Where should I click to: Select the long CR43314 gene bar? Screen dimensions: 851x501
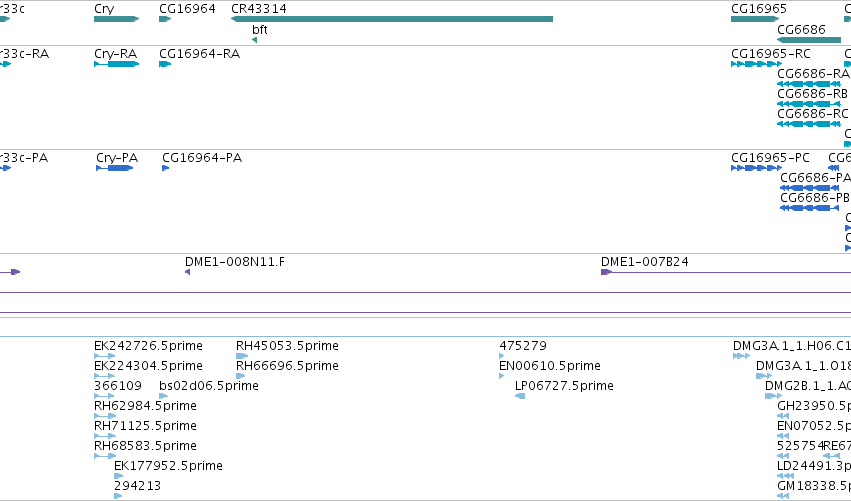(392, 19)
